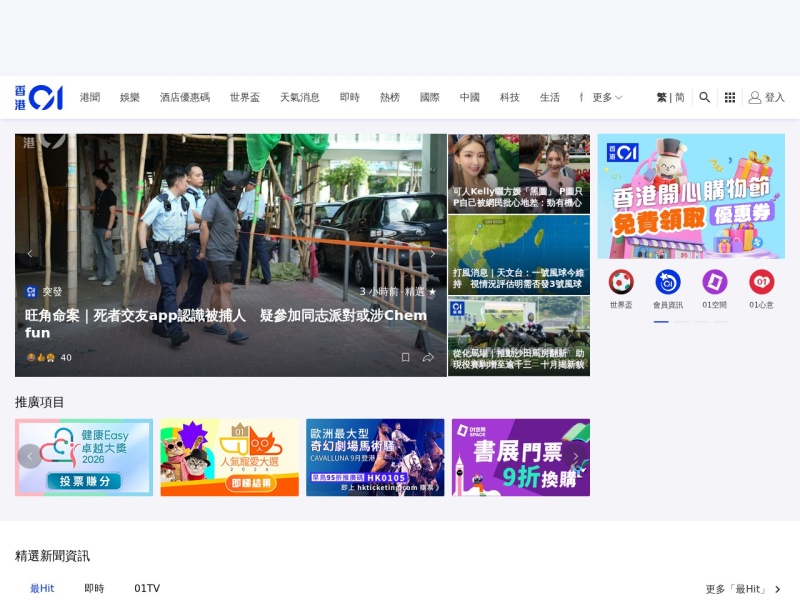Open the HK01 logo home link
The height and width of the screenshot is (600, 800).
pos(39,97)
